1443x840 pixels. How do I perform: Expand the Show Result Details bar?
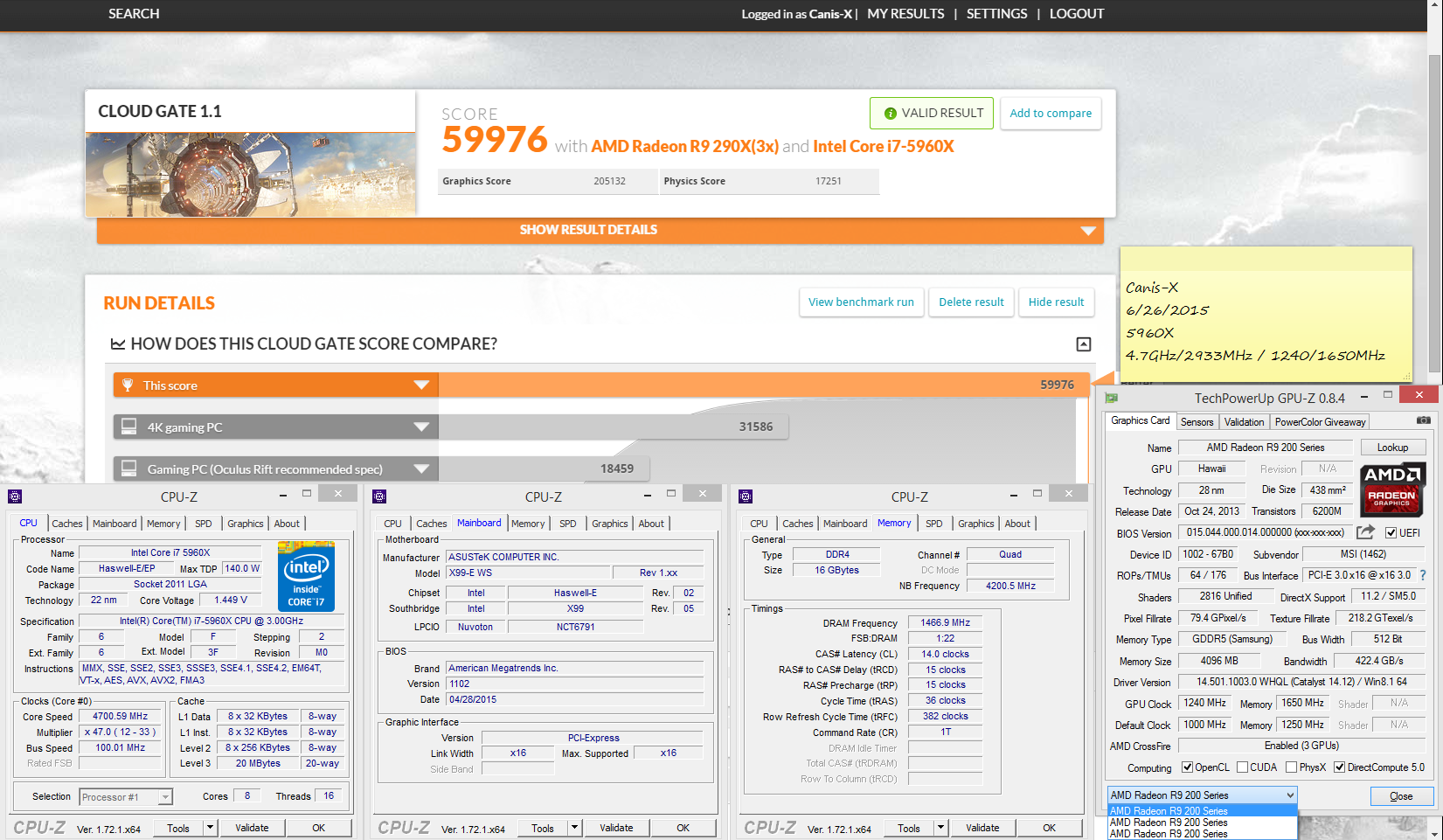coord(600,230)
